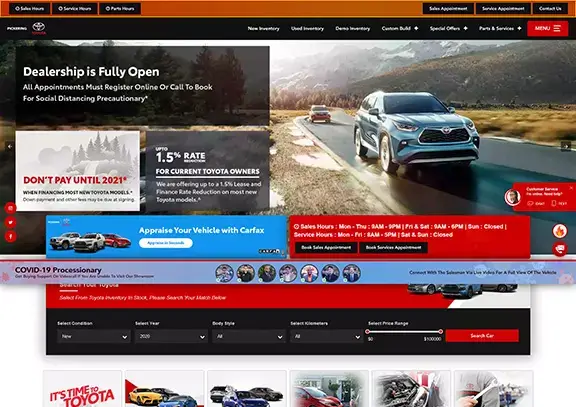Open the red chat bubble icon
Screen dimensions: 576x407
click(560, 249)
